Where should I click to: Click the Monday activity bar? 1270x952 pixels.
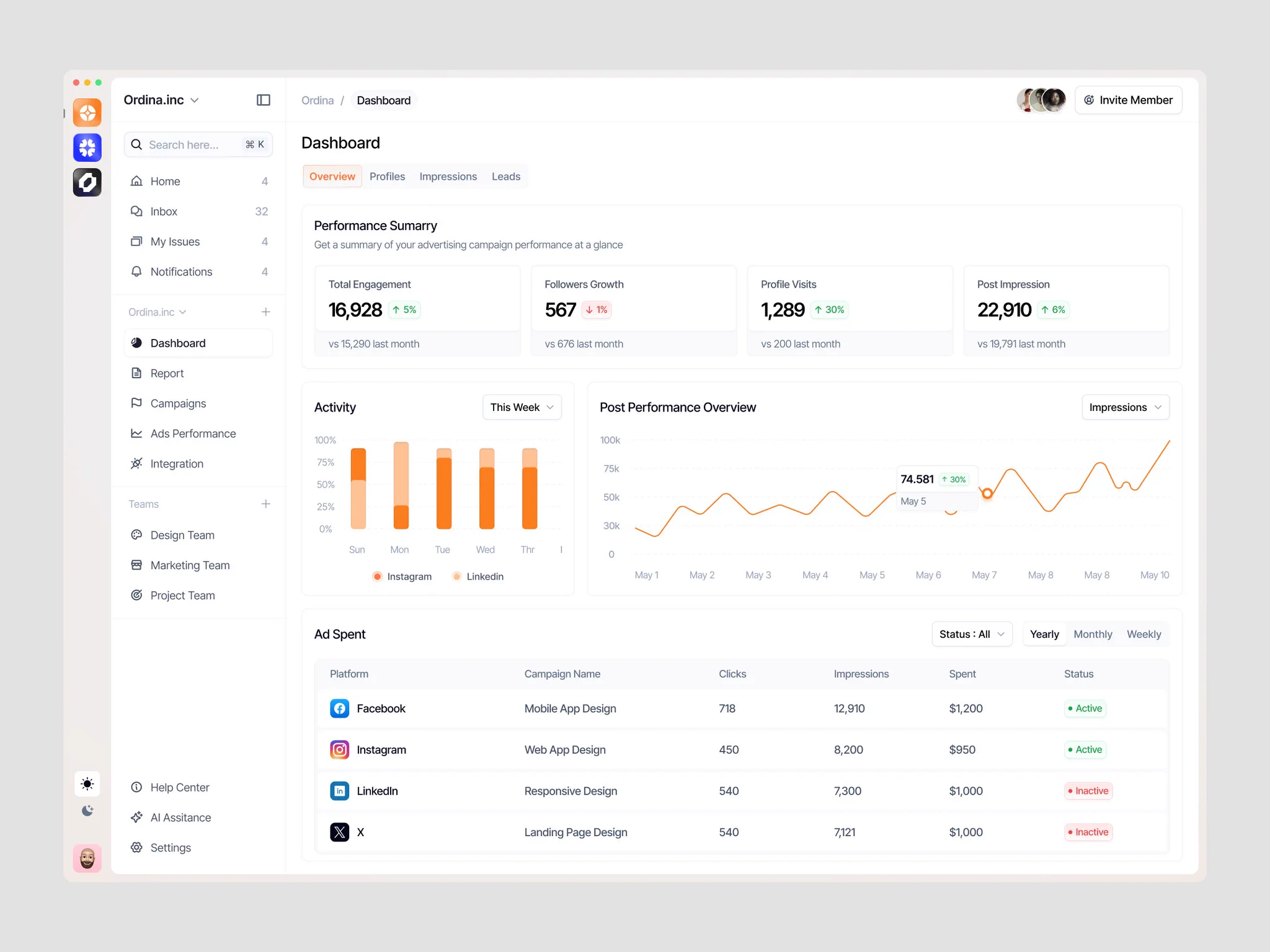tap(401, 485)
